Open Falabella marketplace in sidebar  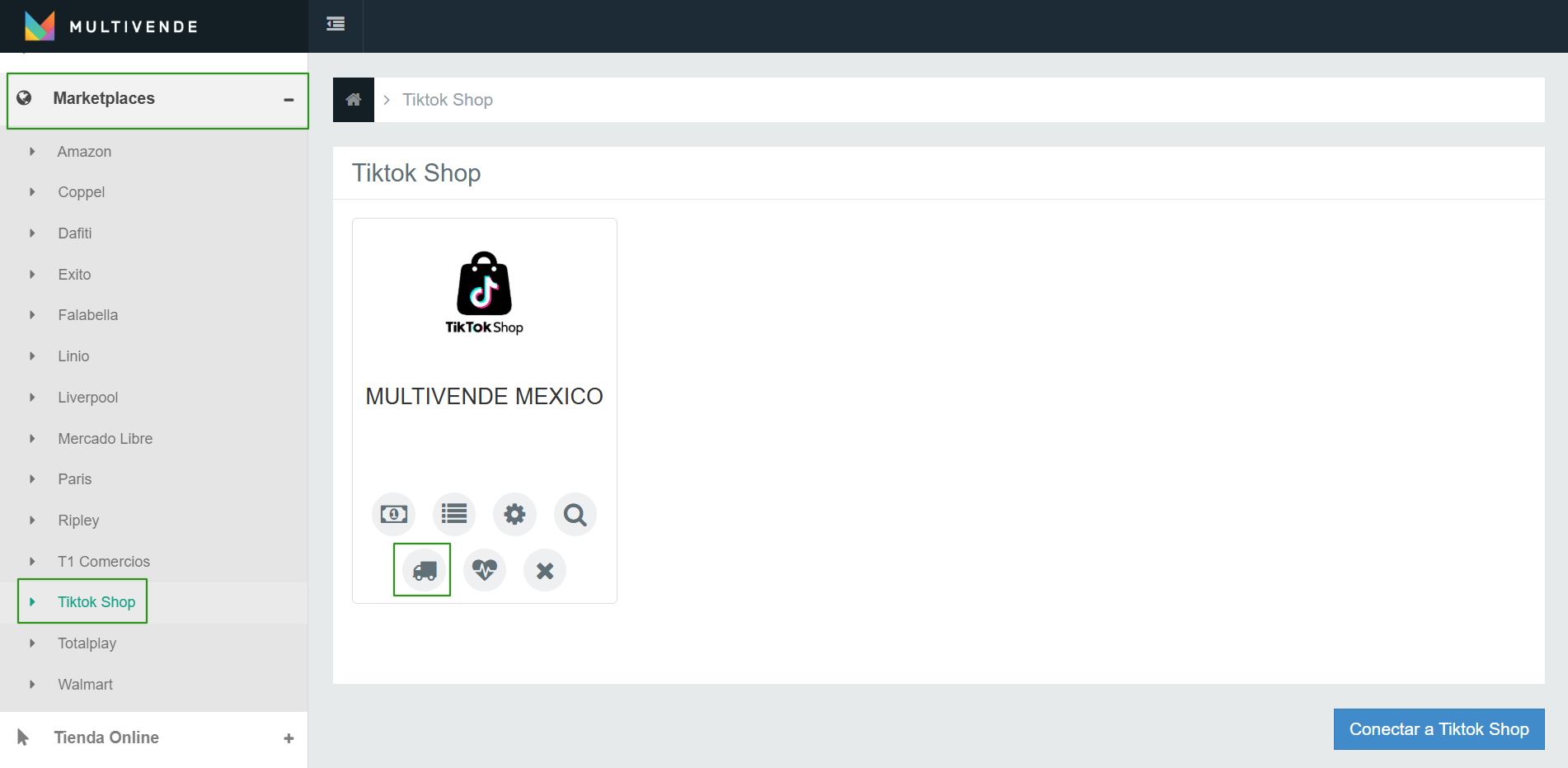click(87, 315)
